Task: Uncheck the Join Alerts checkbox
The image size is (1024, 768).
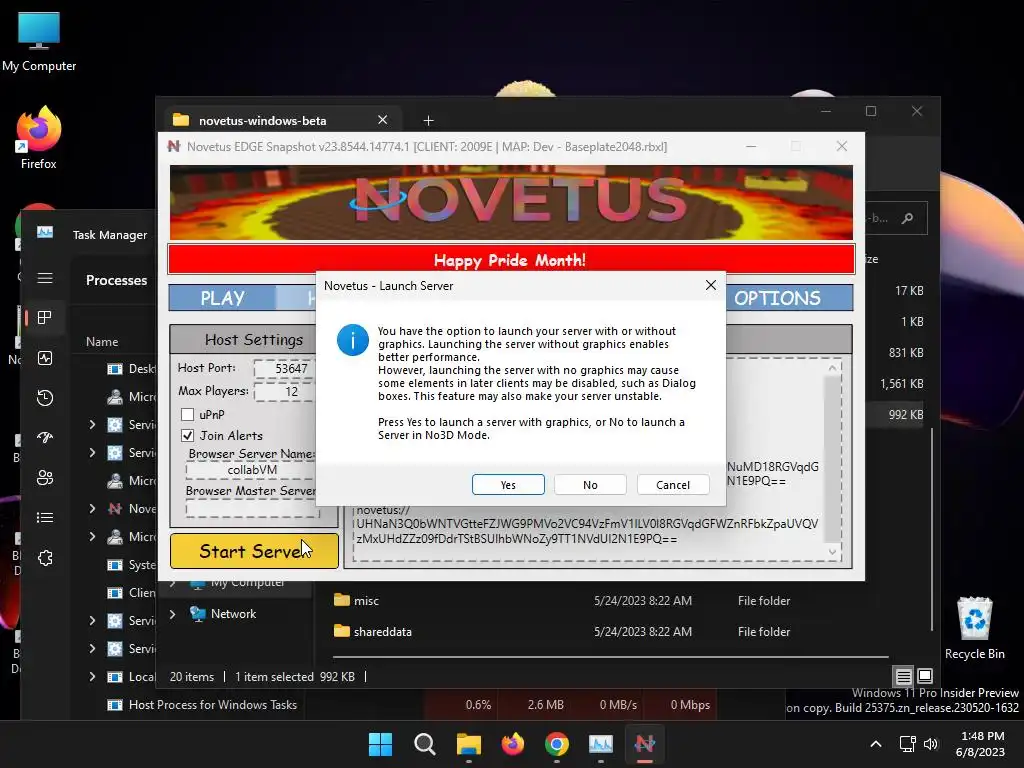Action: point(187,435)
